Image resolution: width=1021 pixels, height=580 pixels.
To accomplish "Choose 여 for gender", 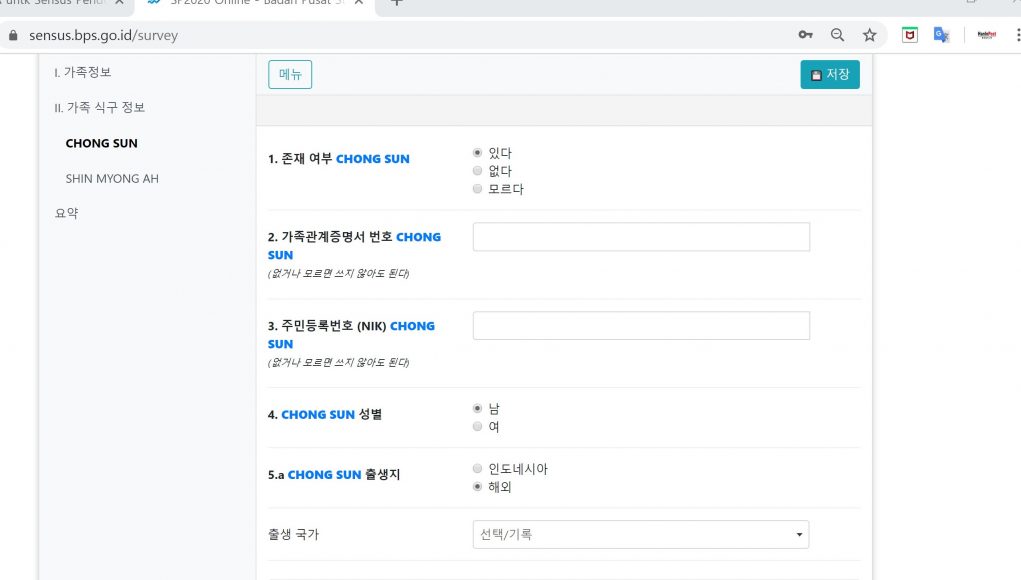I will coord(477,427).
